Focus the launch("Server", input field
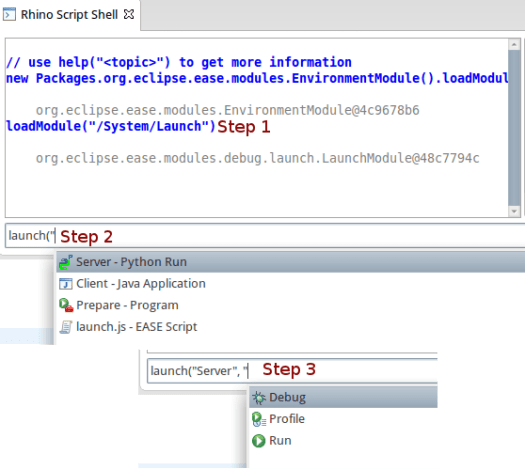Viewport: 525px width, 470px height. tap(292, 371)
